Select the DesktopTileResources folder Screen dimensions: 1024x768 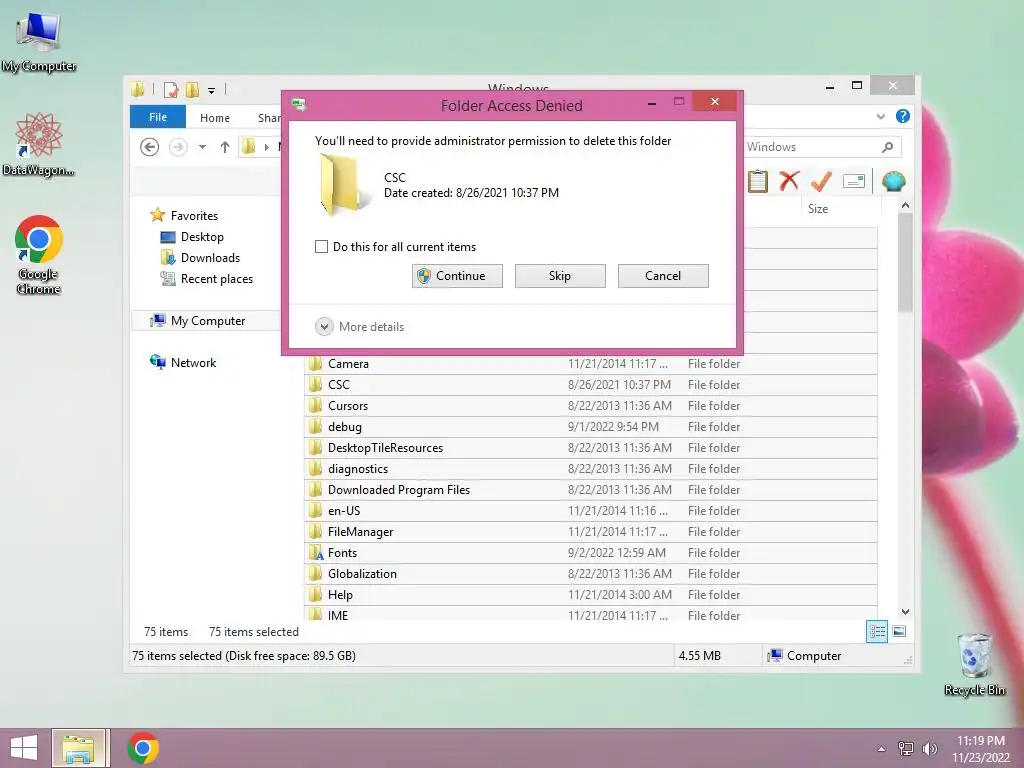pos(591,448)
